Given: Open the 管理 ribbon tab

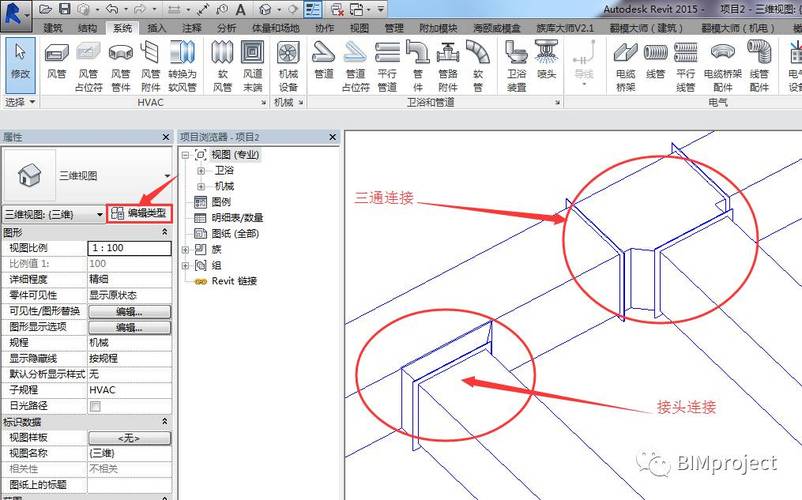Looking at the screenshot, I should coord(394,28).
